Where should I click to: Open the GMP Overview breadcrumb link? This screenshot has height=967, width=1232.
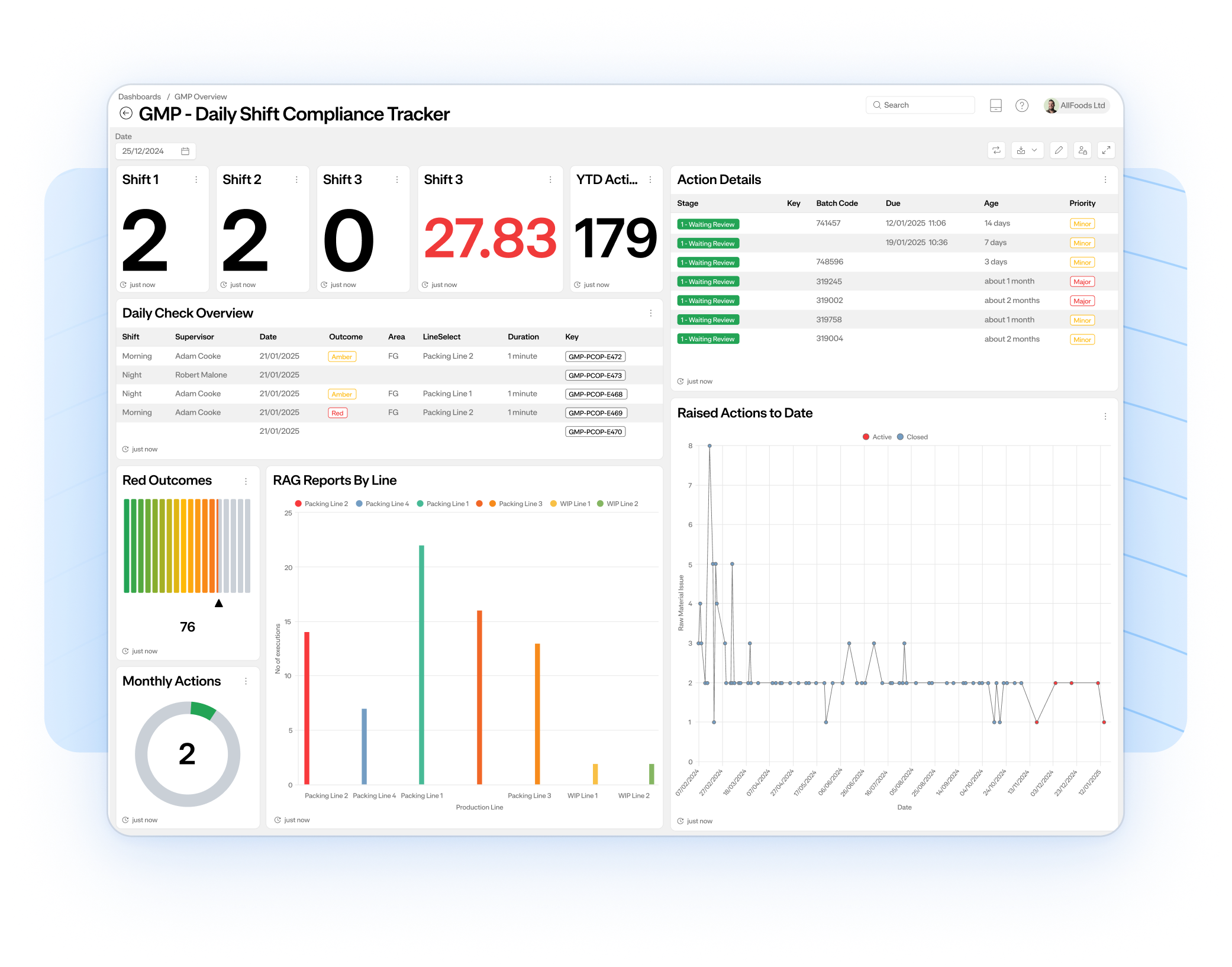[201, 96]
